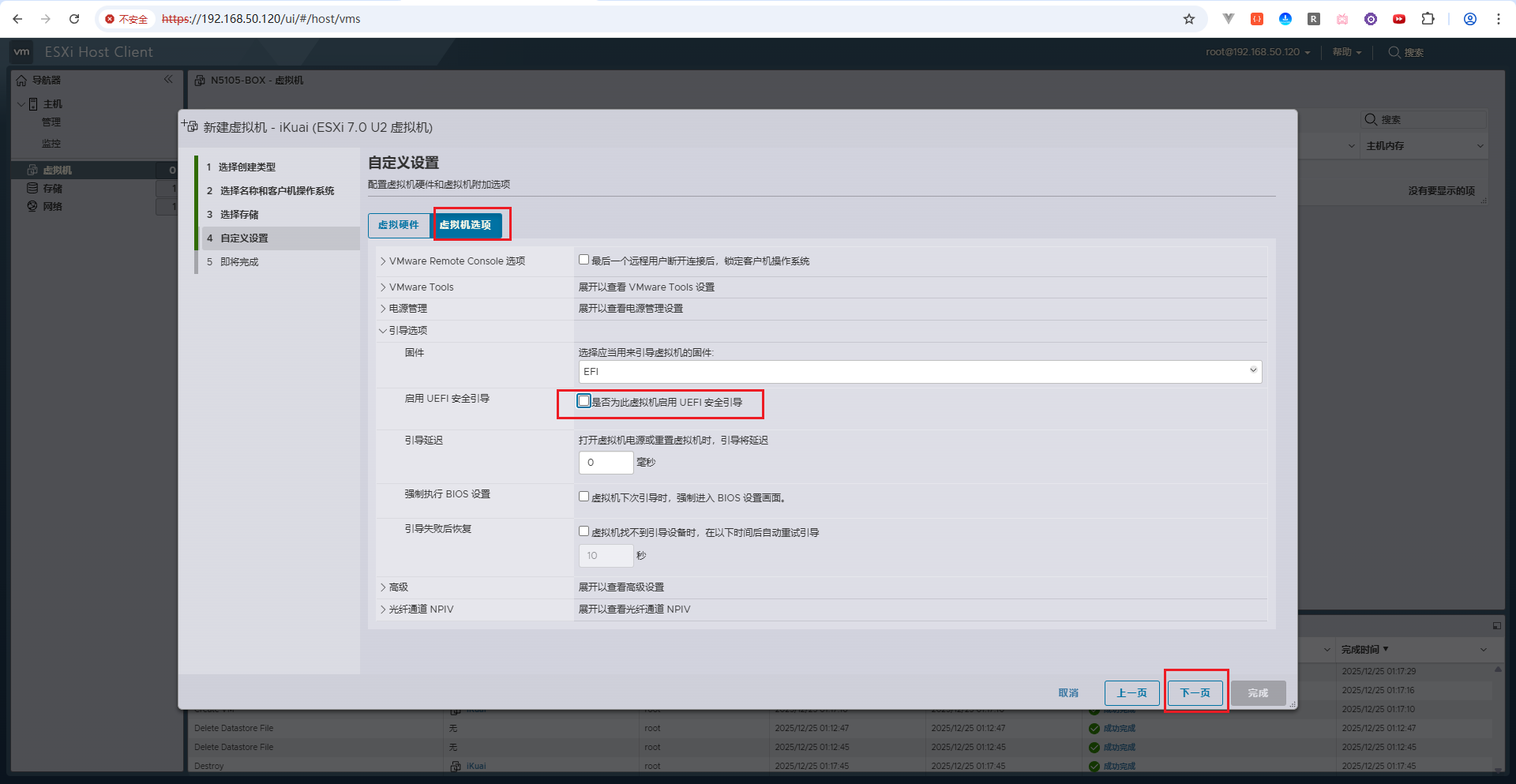Enable the UEFI secure boot checkbox
1516x784 pixels.
pyautogui.click(x=584, y=401)
